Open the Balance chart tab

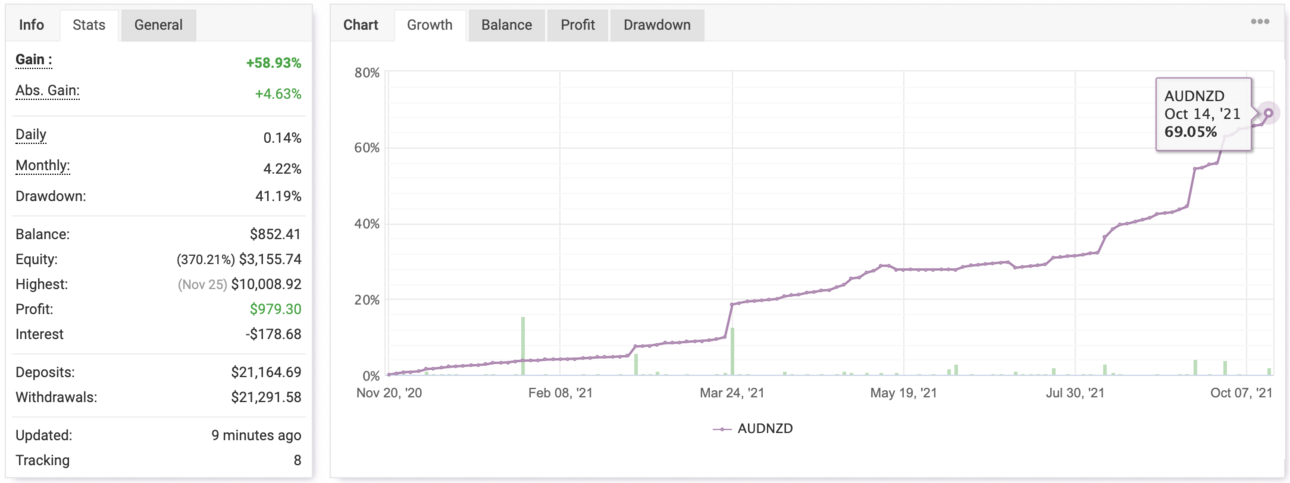coord(506,25)
